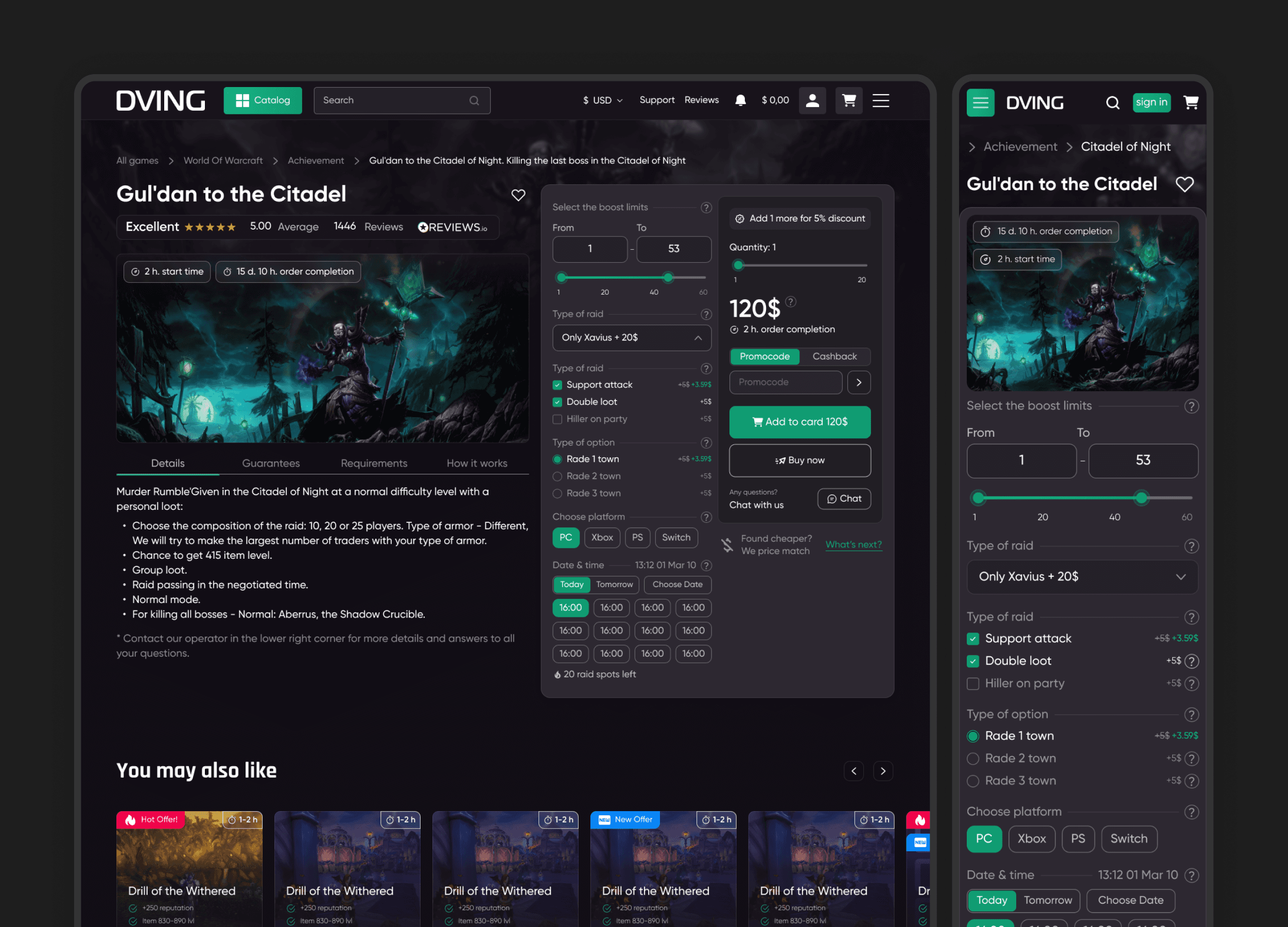Image resolution: width=1288 pixels, height=927 pixels.
Task: Uncheck desktop 'Support attack' checkbox
Action: tap(557, 385)
